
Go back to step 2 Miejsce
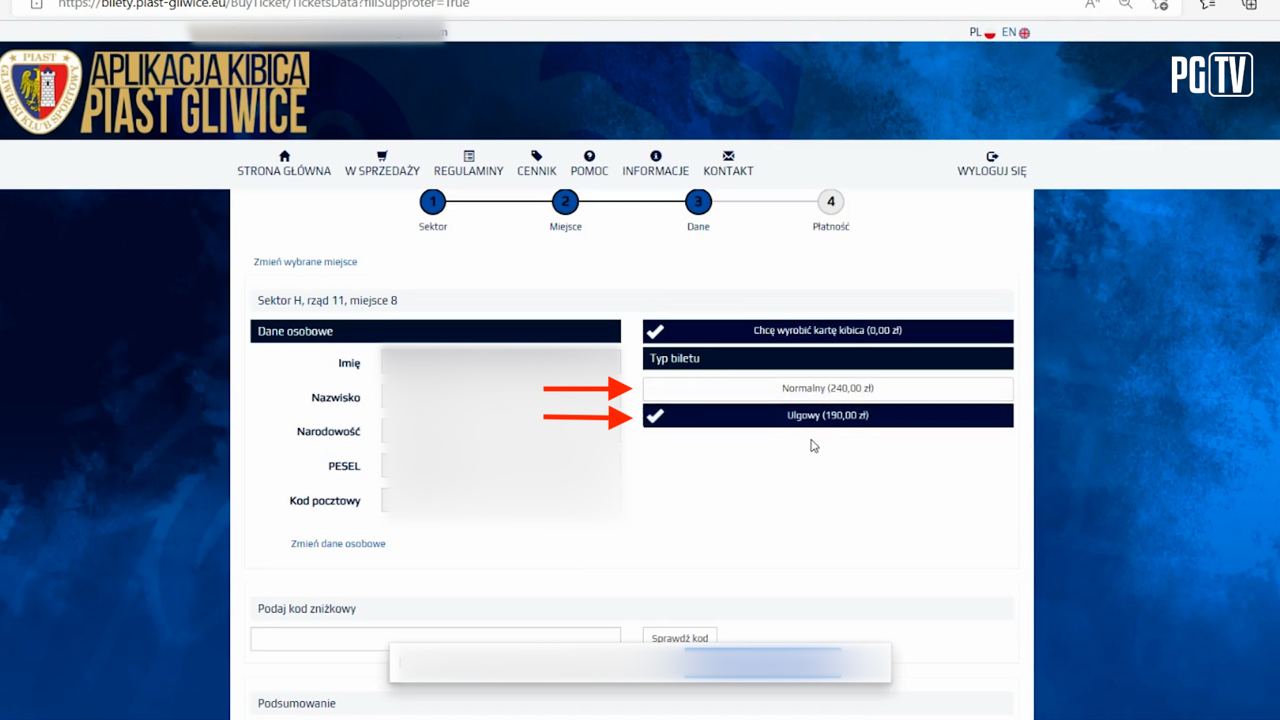pyautogui.click(x=565, y=202)
